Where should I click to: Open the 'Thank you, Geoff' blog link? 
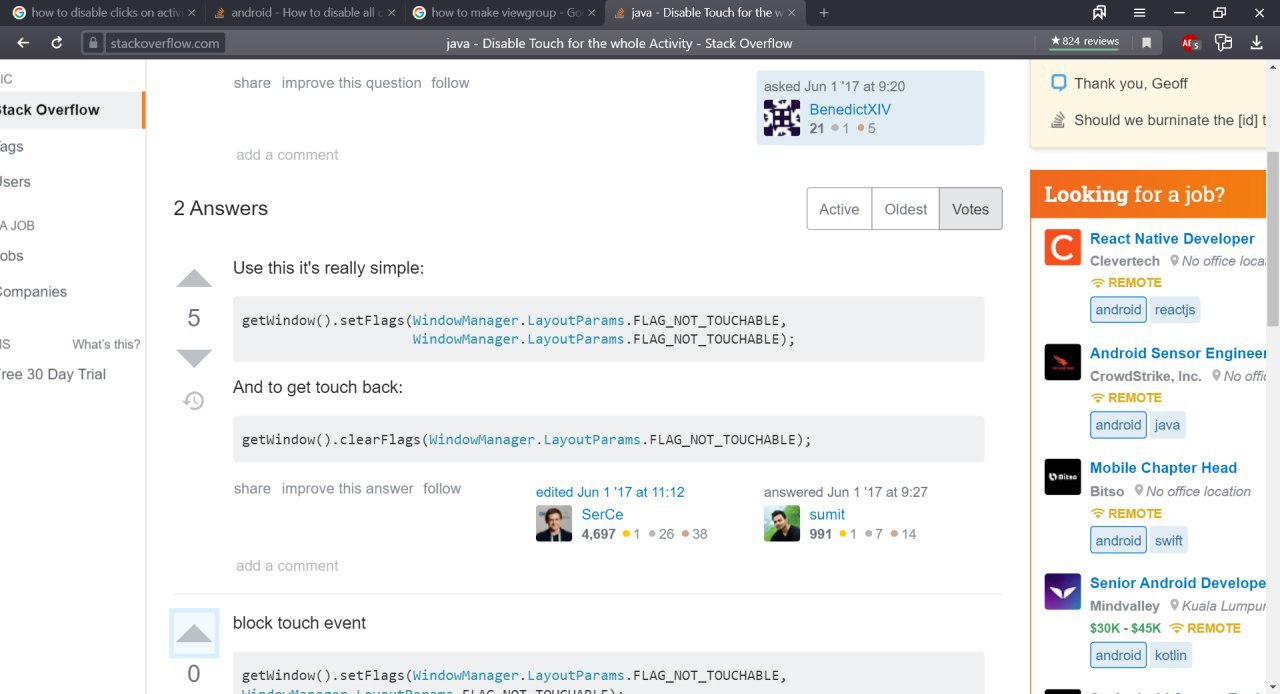(x=1131, y=84)
